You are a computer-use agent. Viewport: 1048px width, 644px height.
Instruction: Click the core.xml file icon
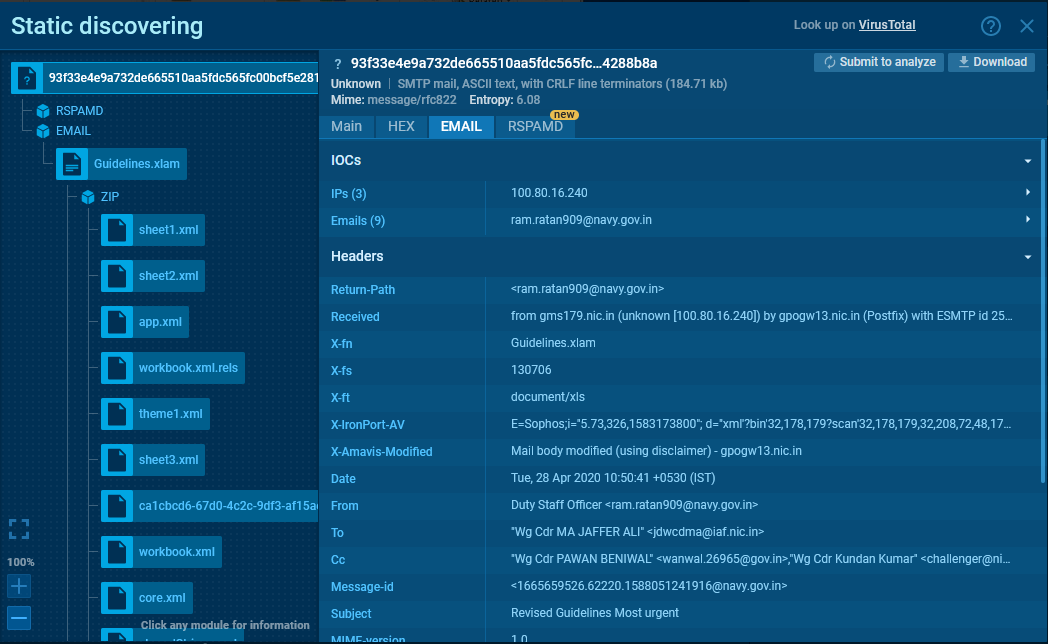pyautogui.click(x=117, y=598)
